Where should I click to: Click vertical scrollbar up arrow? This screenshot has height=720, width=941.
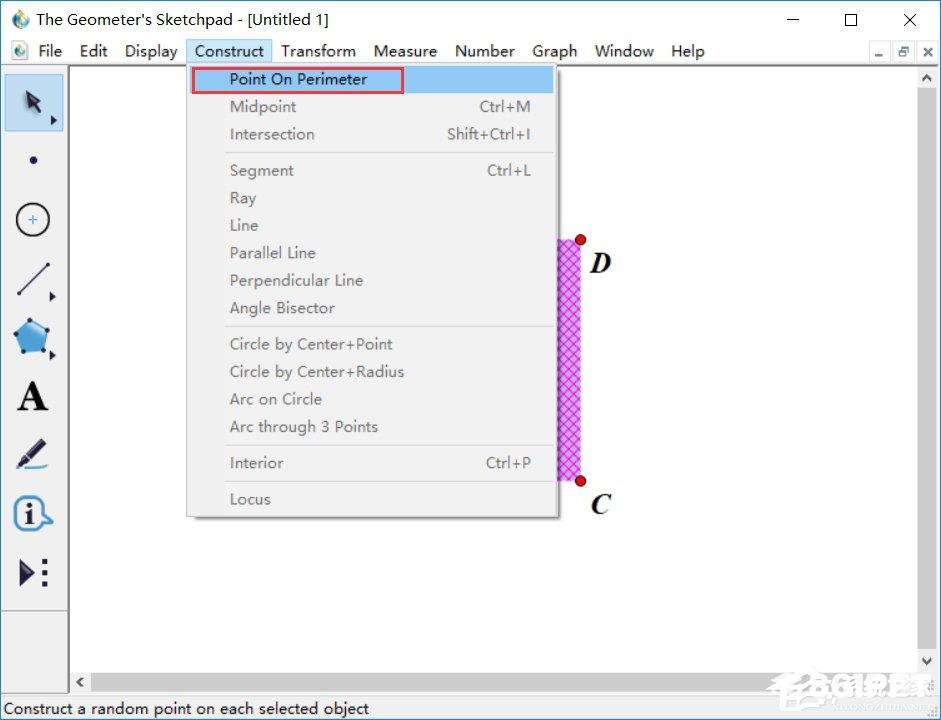click(927, 78)
